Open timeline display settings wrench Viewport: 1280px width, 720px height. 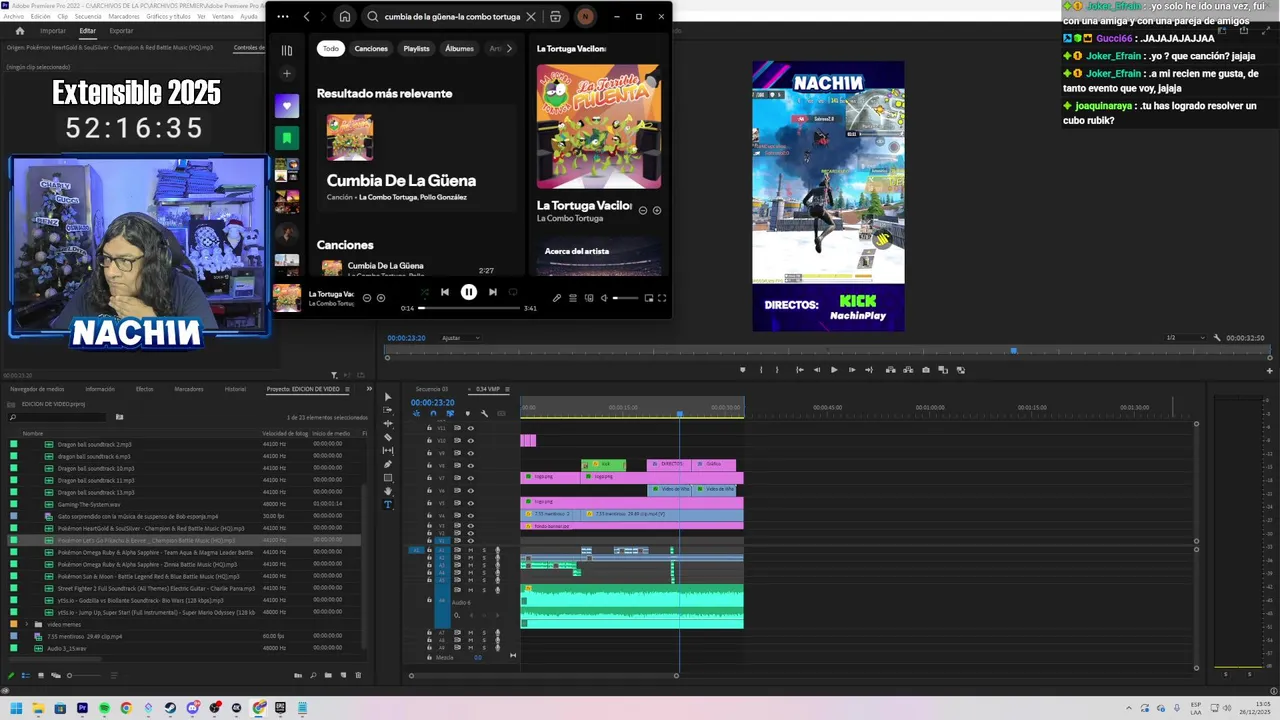[484, 414]
